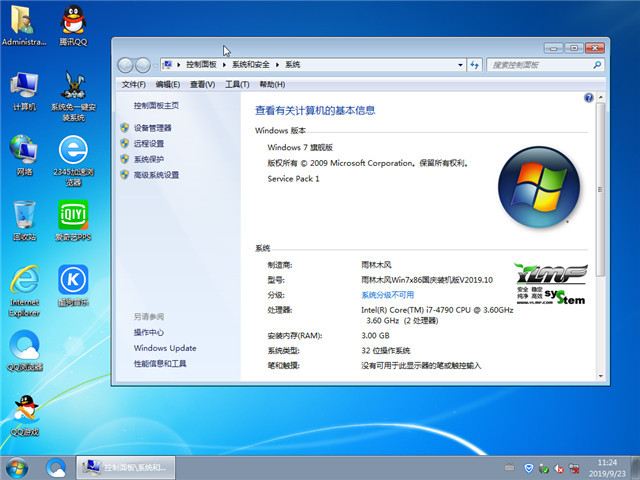
Task: Click Windows 7 旗舰版 text
Action: (x=300, y=147)
